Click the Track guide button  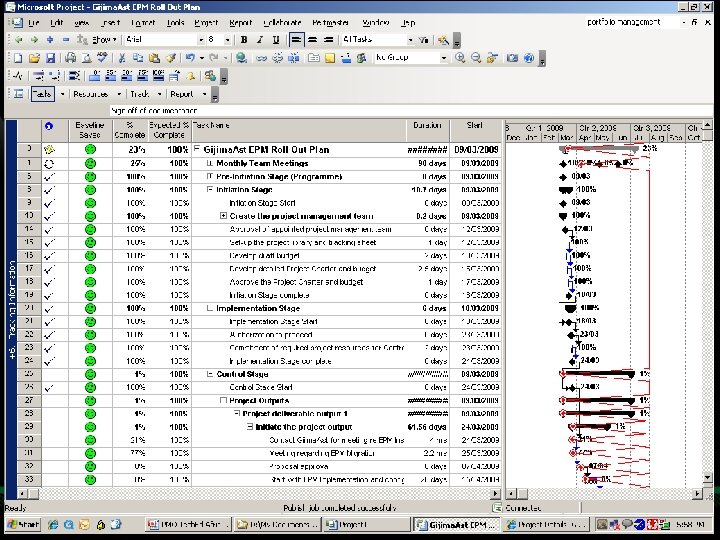[x=140, y=94]
